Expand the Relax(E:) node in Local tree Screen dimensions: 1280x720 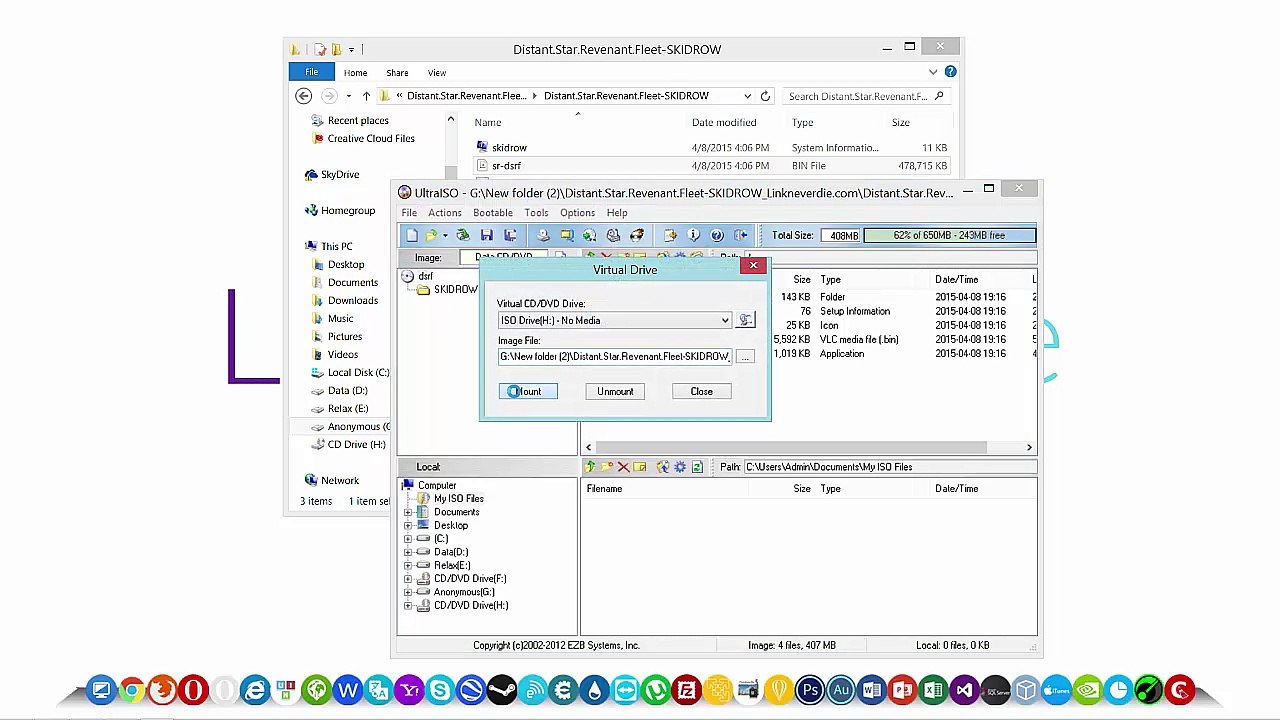click(x=408, y=565)
